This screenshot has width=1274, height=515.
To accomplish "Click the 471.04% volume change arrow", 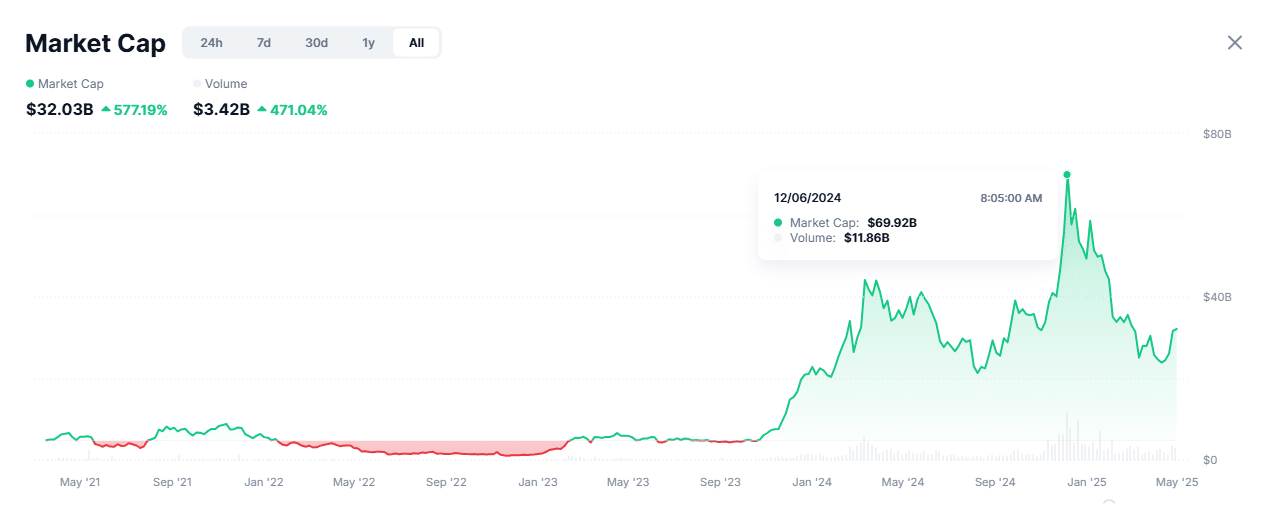I will (x=262, y=109).
